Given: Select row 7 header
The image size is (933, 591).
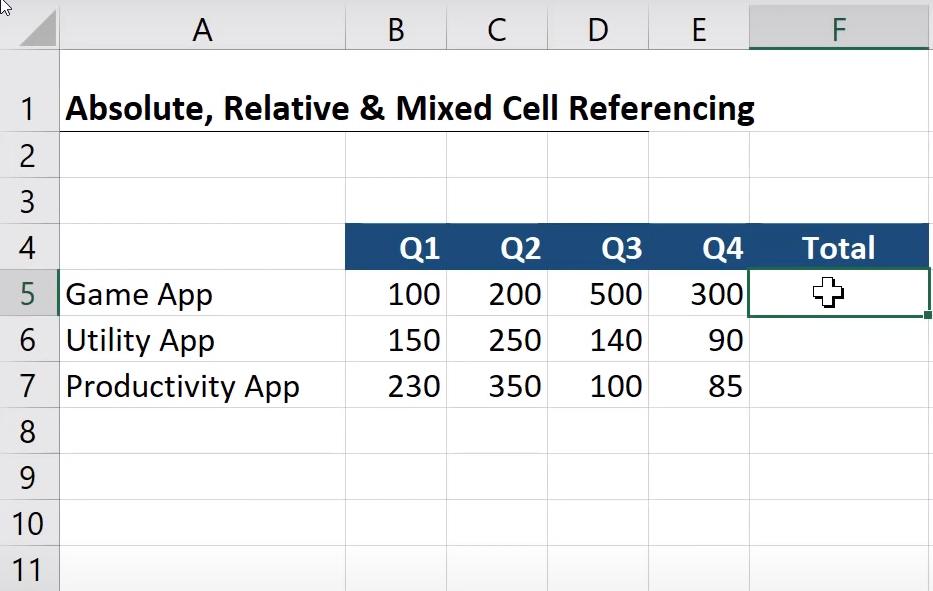Looking at the screenshot, I should pyautogui.click(x=29, y=385).
